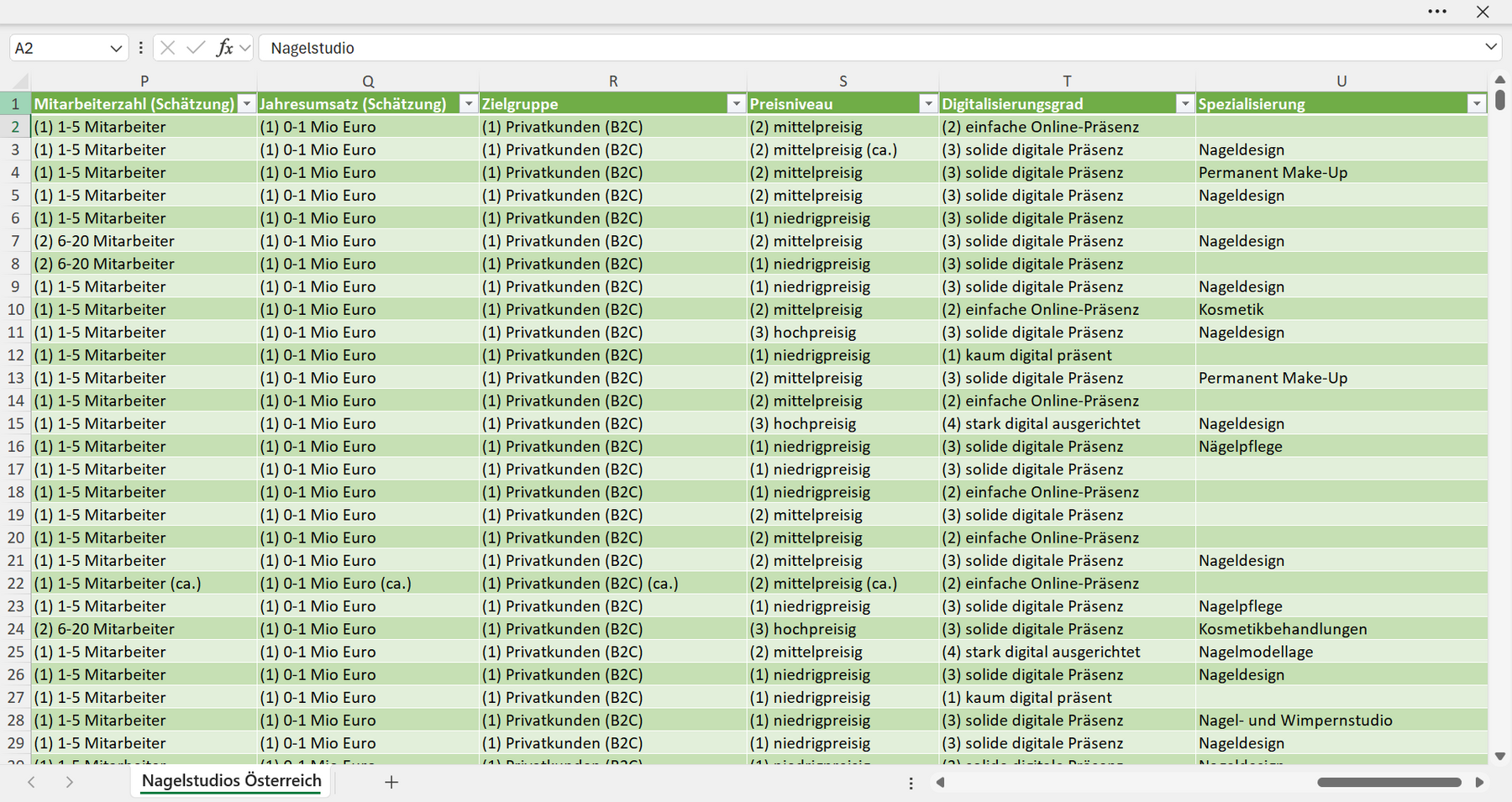1512x802 pixels.
Task: Click the vertical scrollbar thumb
Action: click(1500, 100)
